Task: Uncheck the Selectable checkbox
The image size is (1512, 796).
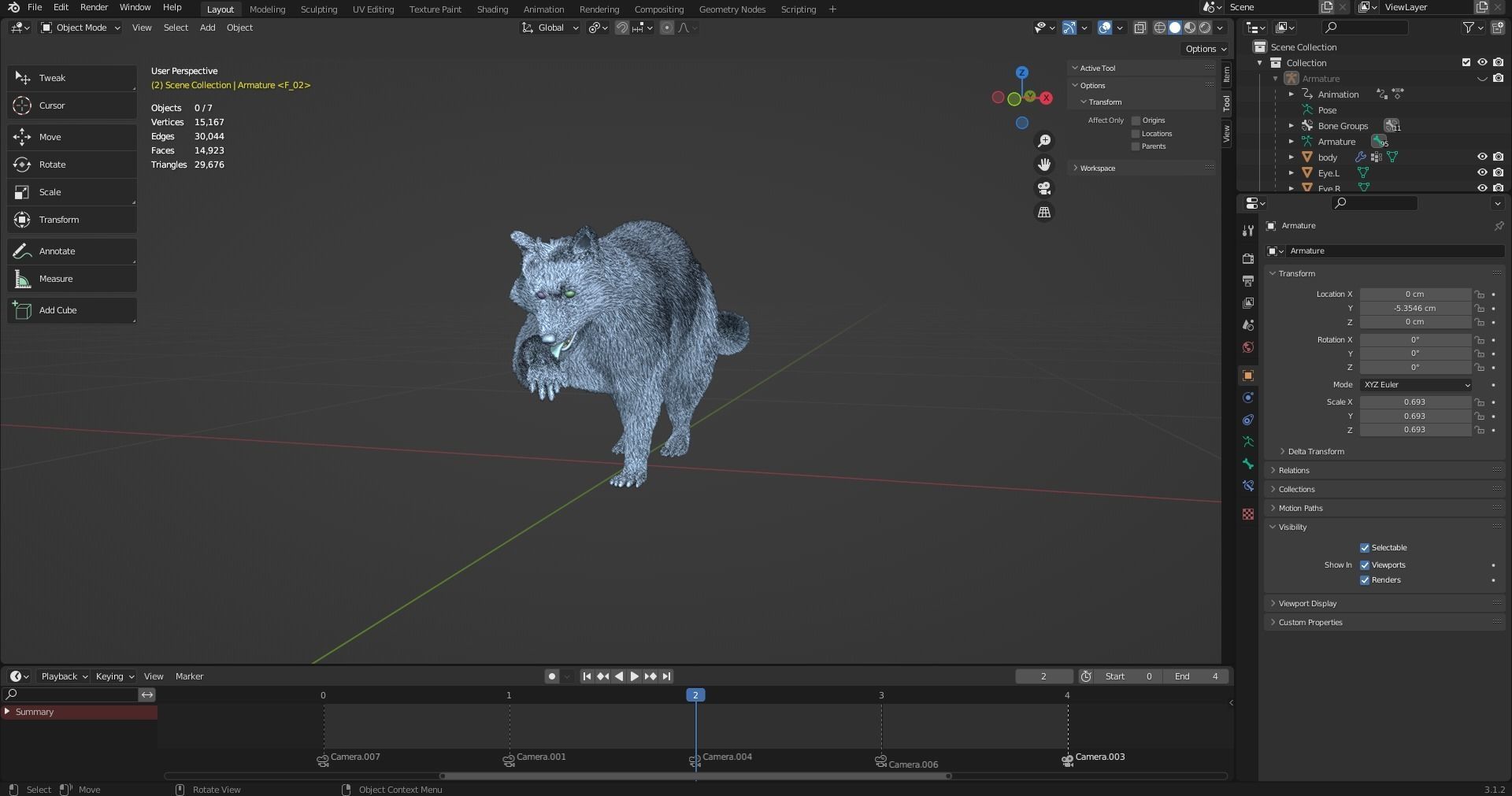Action: (1365, 548)
